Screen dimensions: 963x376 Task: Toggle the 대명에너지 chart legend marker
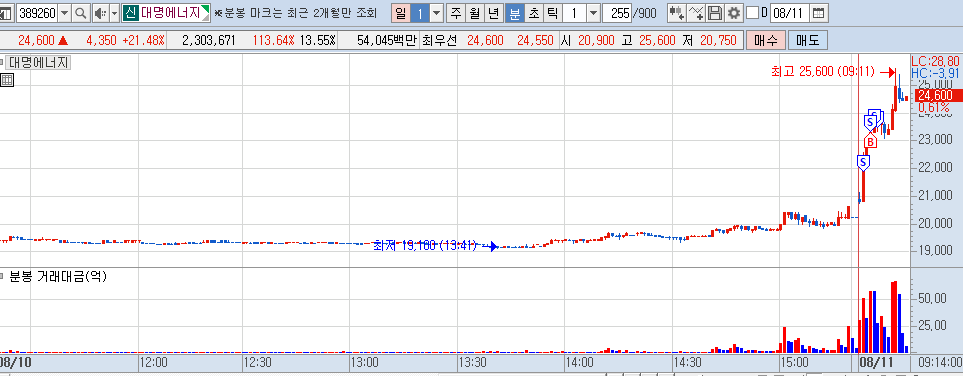click(x=2, y=61)
